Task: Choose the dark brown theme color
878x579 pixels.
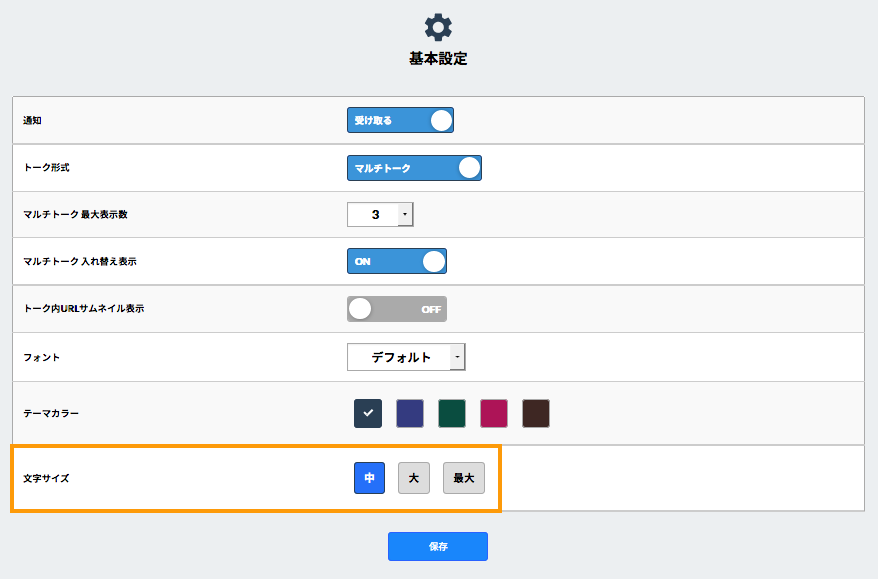Action: tap(536, 413)
